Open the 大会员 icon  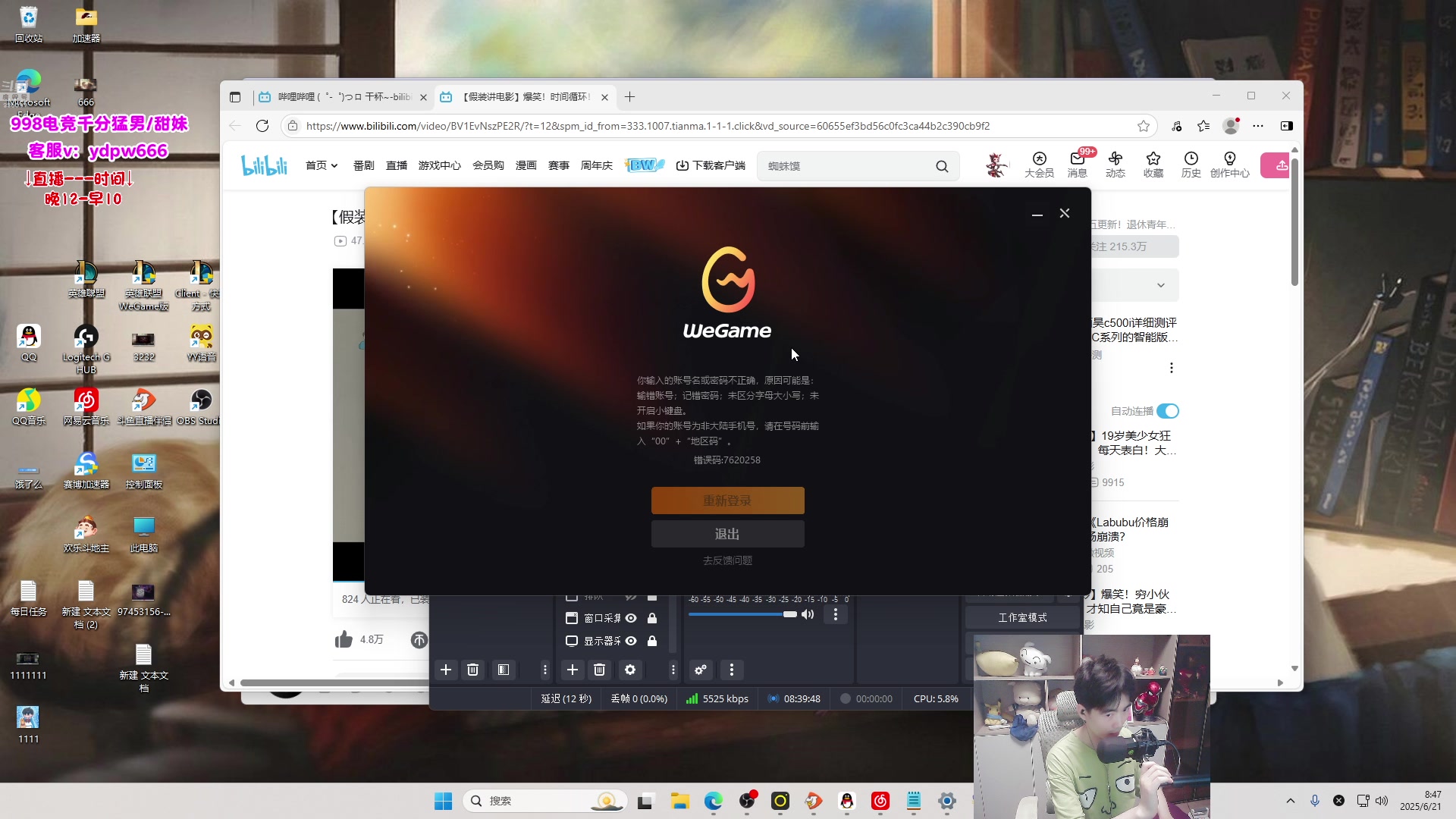coord(1039,164)
